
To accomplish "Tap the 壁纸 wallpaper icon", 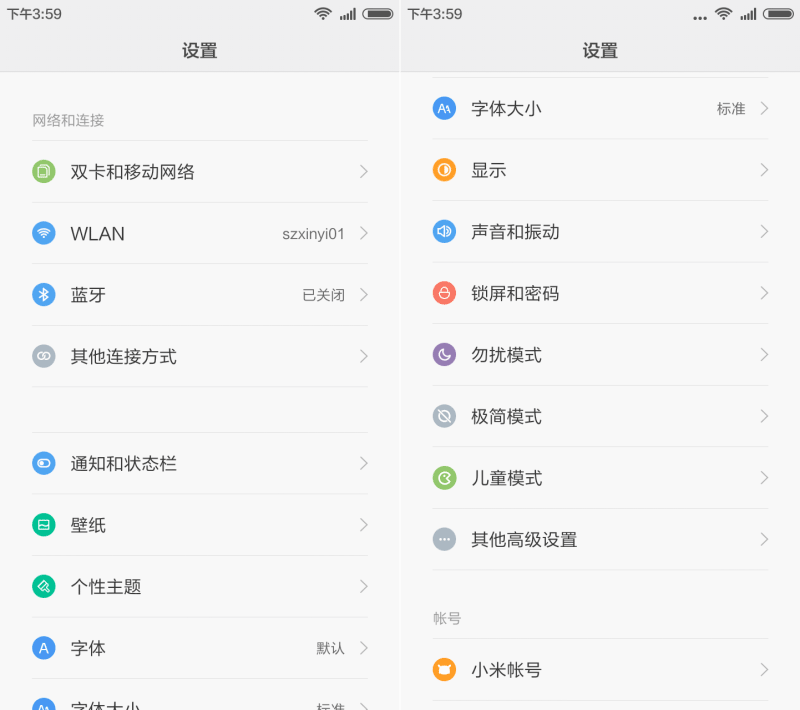I will coord(44,525).
